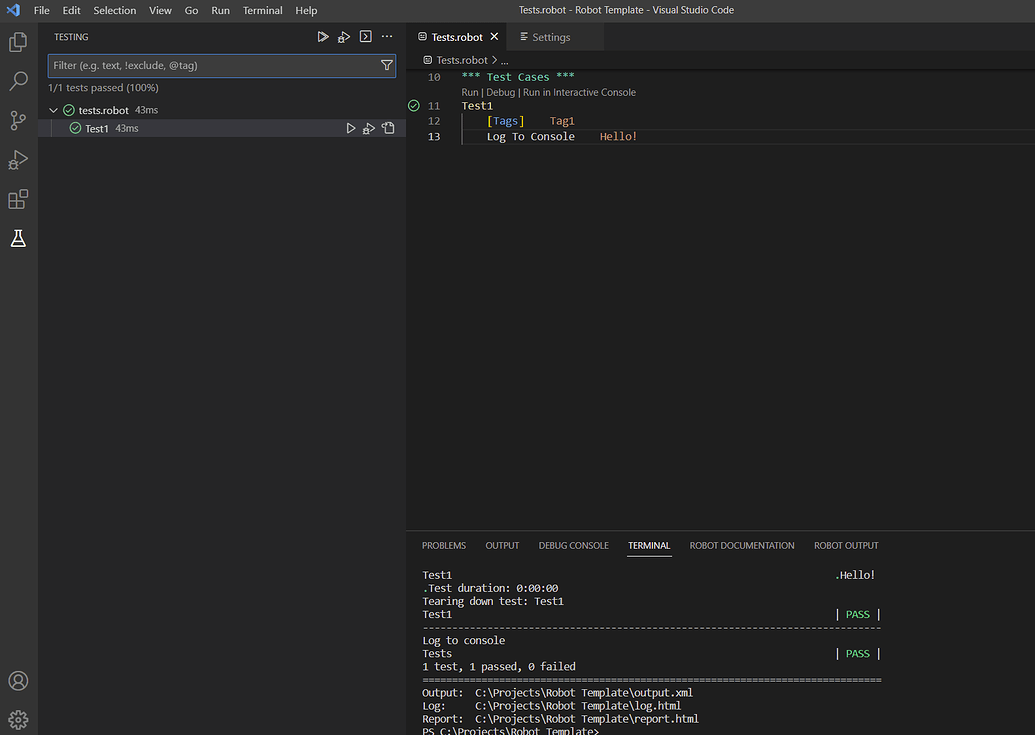Open the Manage settings gear icon
Screen dimensions: 1035x735
click(18, 719)
